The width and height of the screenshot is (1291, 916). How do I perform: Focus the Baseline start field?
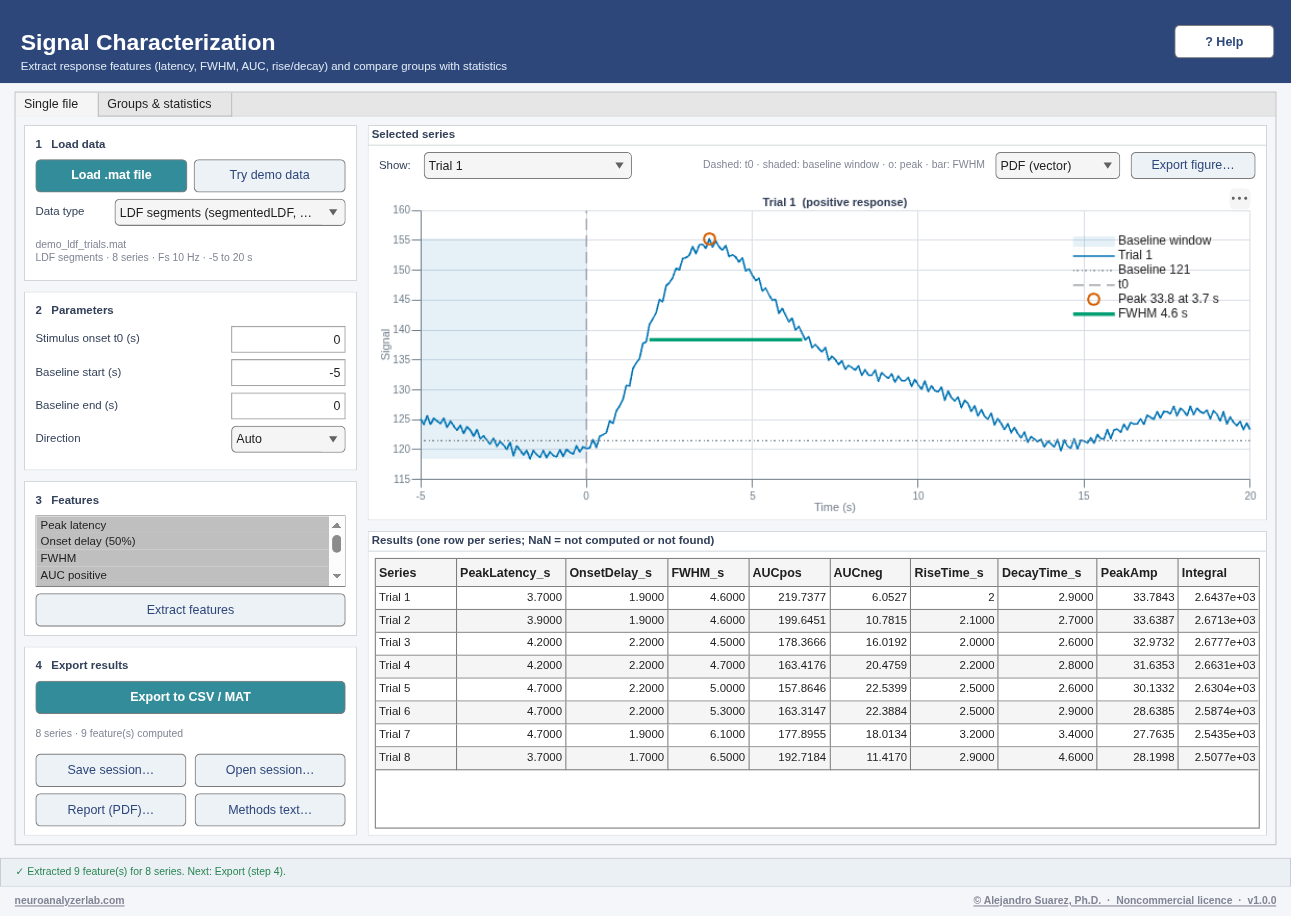tap(288, 373)
